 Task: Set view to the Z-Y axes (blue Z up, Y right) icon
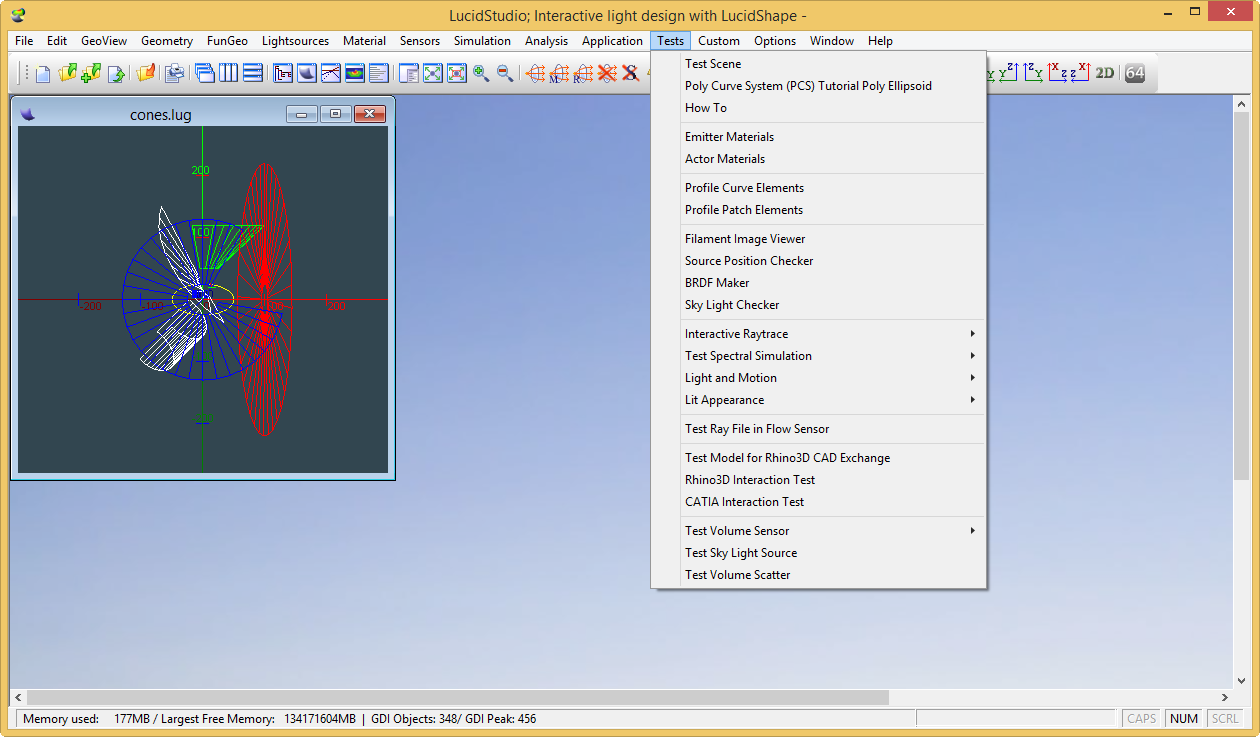[x=1033, y=73]
